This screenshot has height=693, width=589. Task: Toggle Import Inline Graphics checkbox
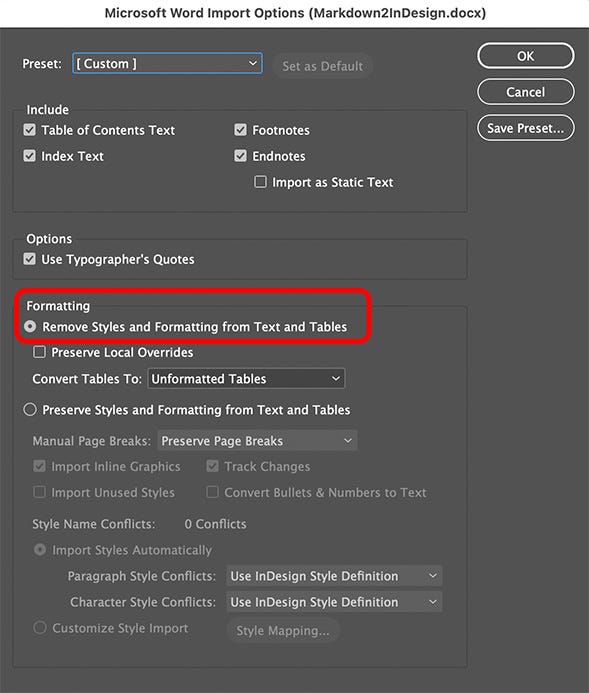[x=39, y=466]
